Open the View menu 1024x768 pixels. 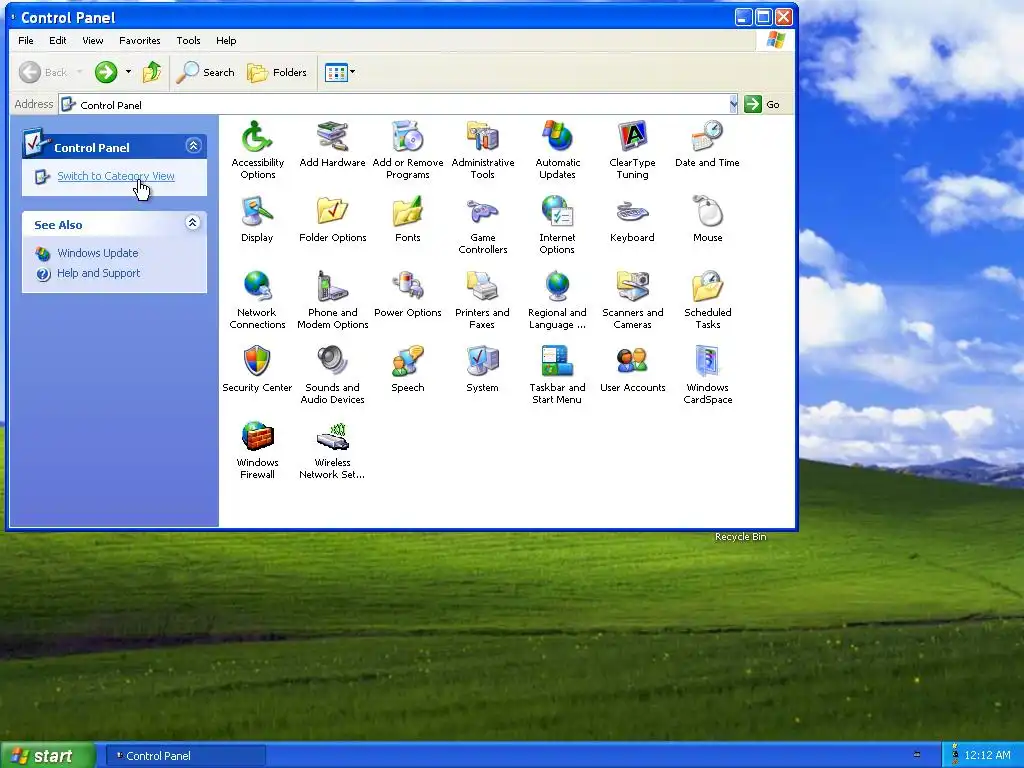[93, 40]
